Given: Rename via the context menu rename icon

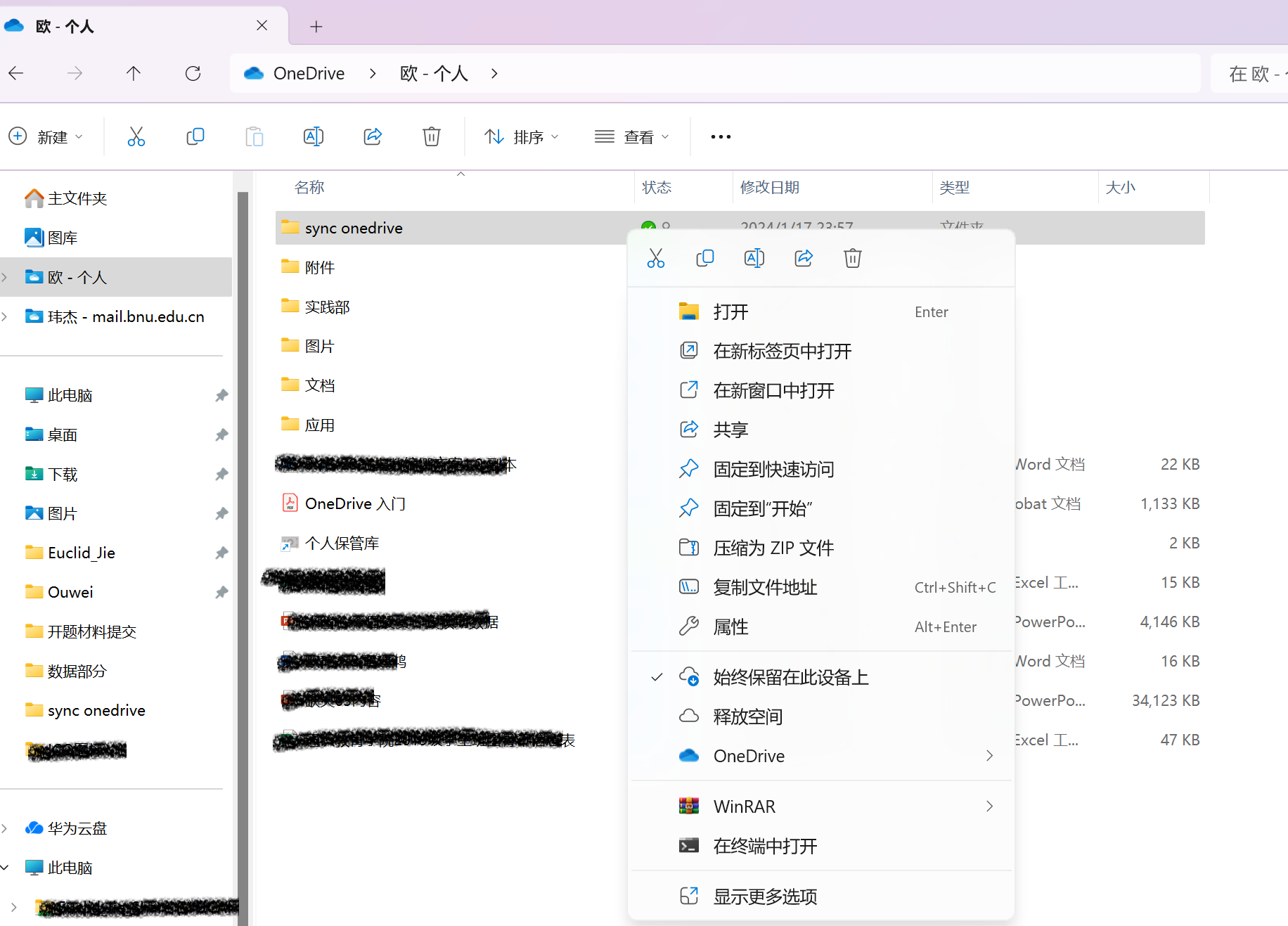Looking at the screenshot, I should (x=754, y=258).
